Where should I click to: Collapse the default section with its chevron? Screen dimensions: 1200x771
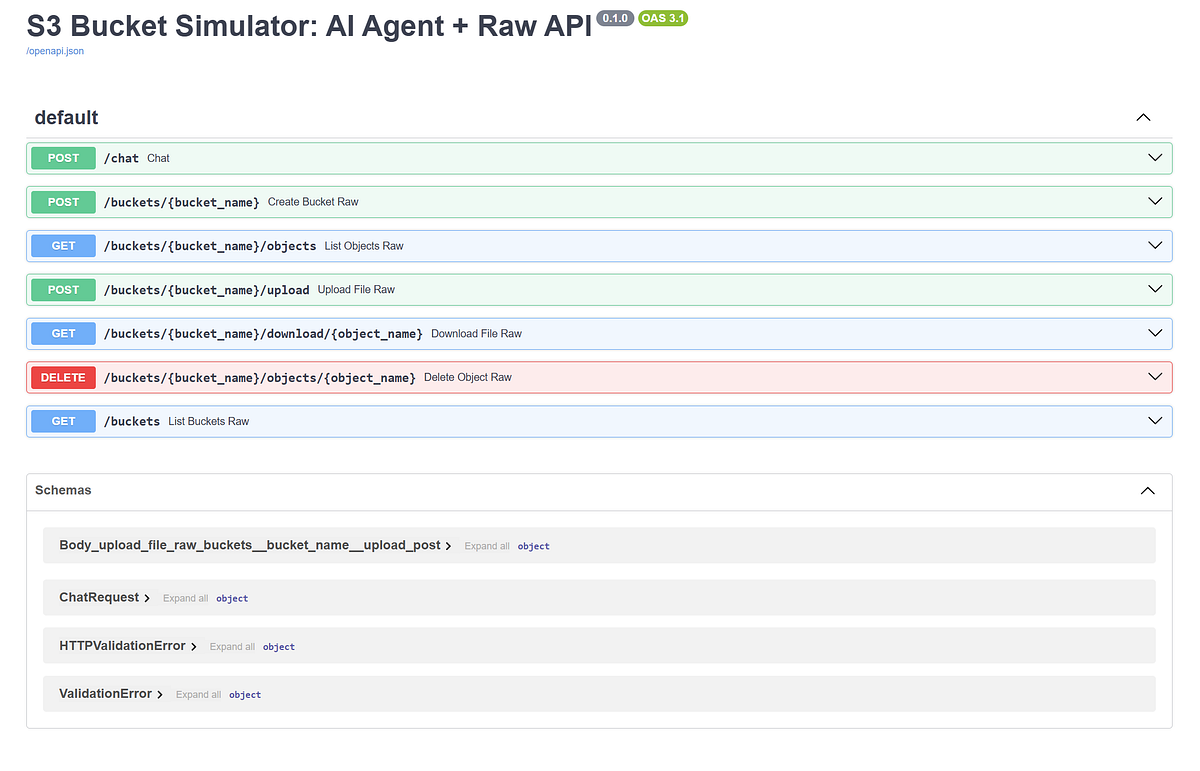pyautogui.click(x=1142, y=117)
